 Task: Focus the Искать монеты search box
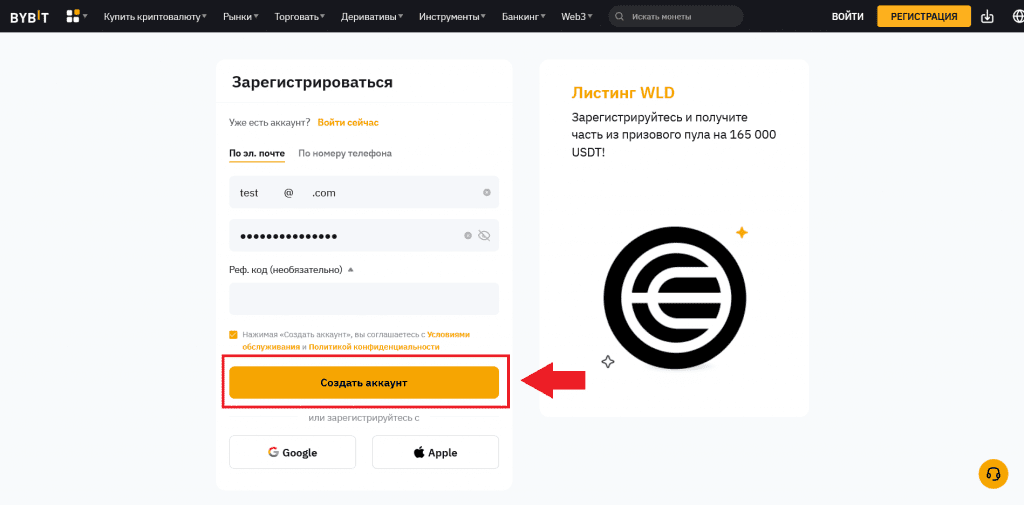(675, 16)
